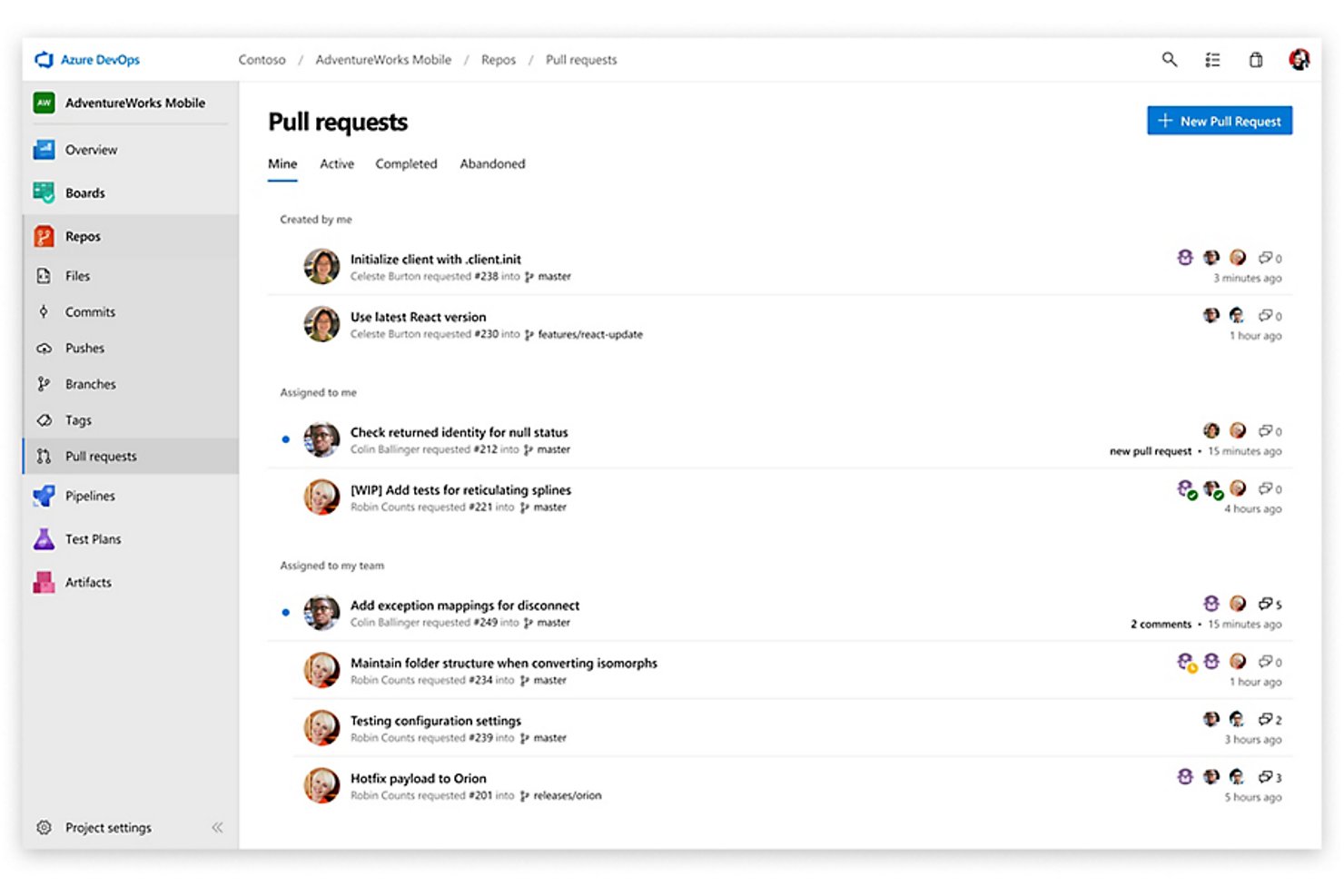Screen dimensions: 1344x896
Task: Switch to the Completed tab
Action: pyautogui.click(x=406, y=164)
